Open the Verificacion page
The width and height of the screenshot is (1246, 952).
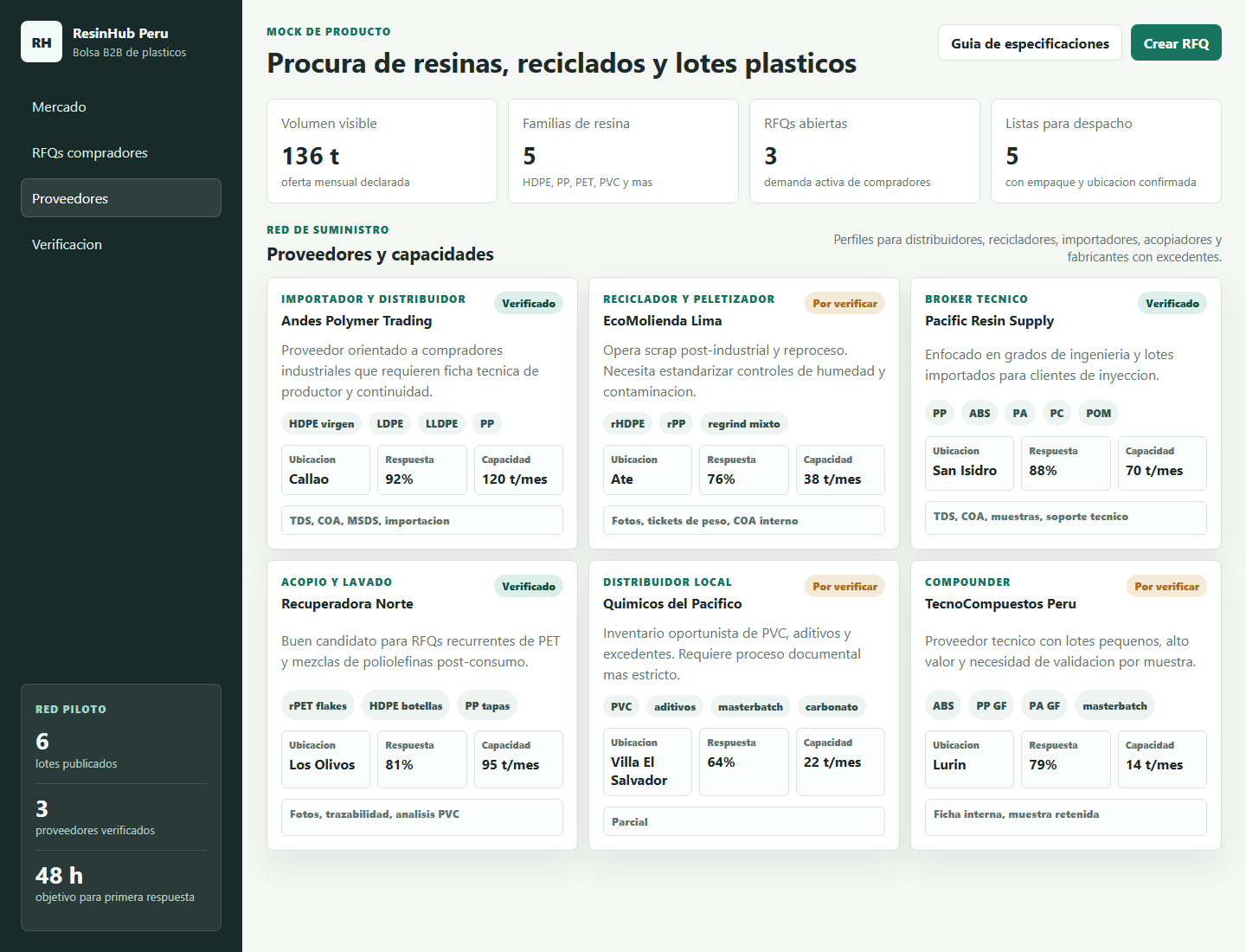point(121,244)
